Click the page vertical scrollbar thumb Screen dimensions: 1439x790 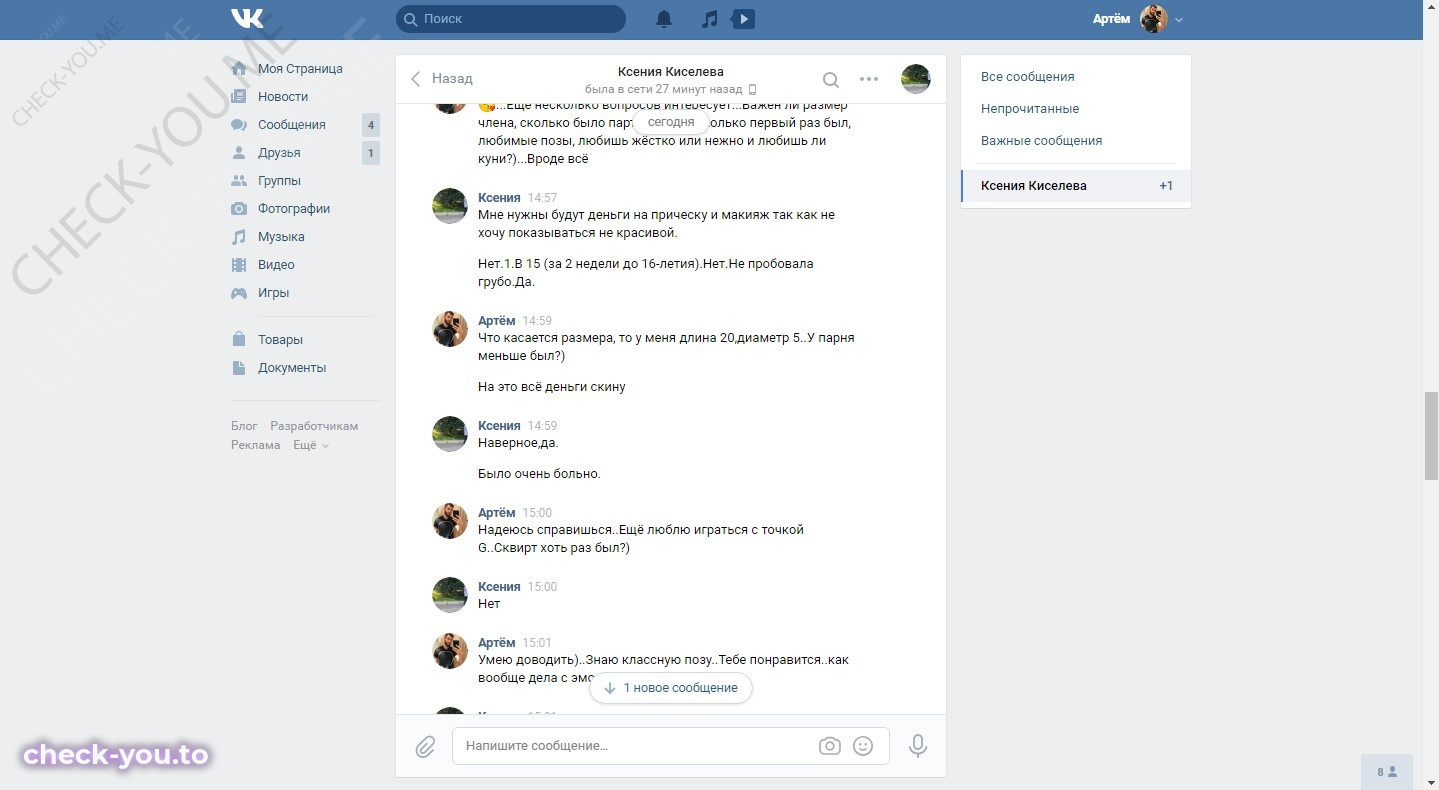[x=1431, y=437]
